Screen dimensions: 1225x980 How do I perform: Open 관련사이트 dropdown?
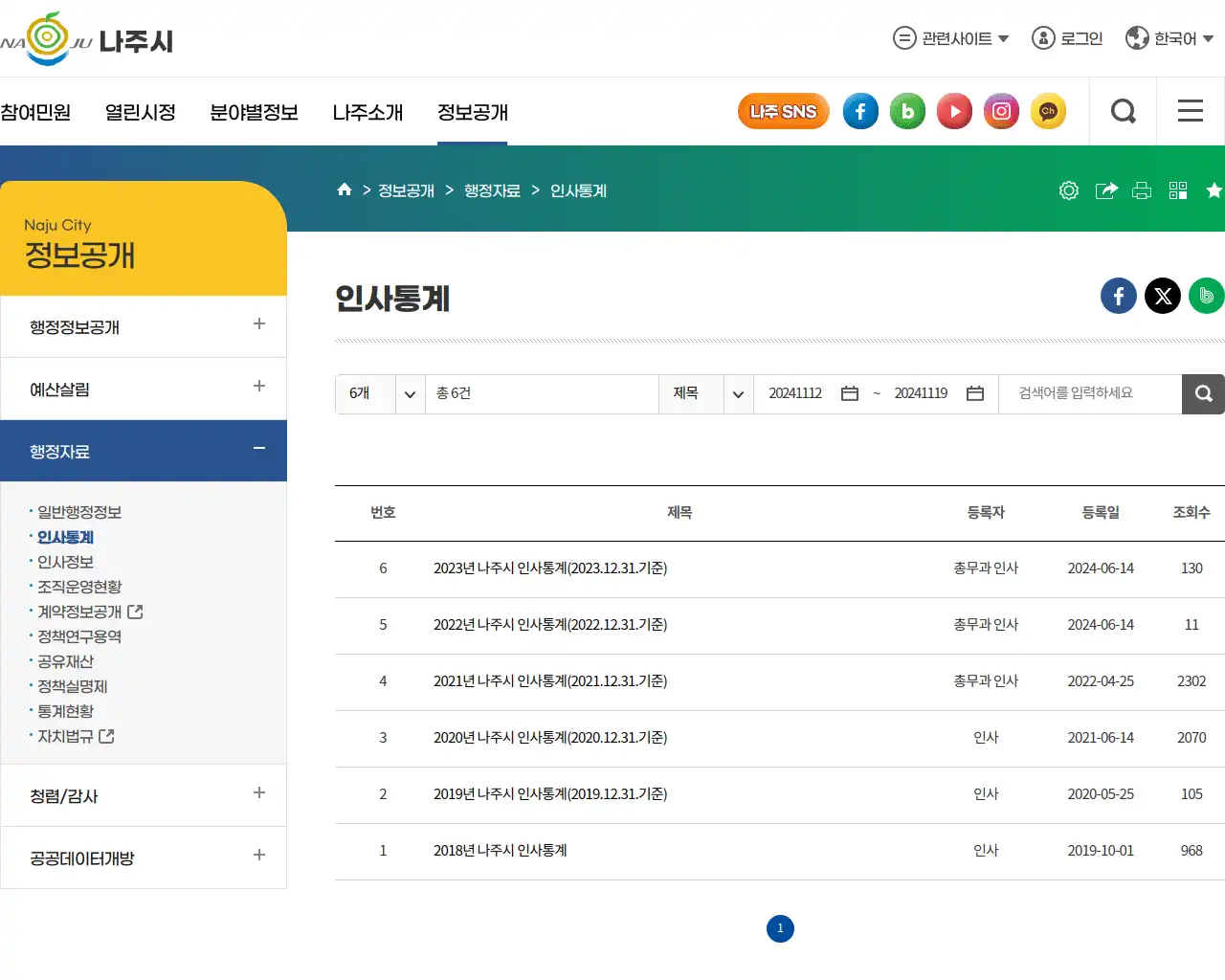tap(951, 38)
